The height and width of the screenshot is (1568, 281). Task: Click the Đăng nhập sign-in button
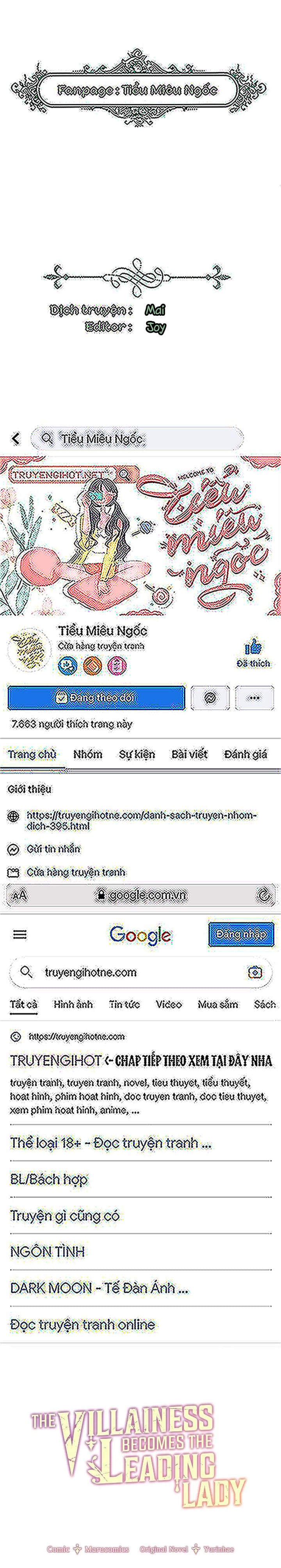(x=241, y=934)
